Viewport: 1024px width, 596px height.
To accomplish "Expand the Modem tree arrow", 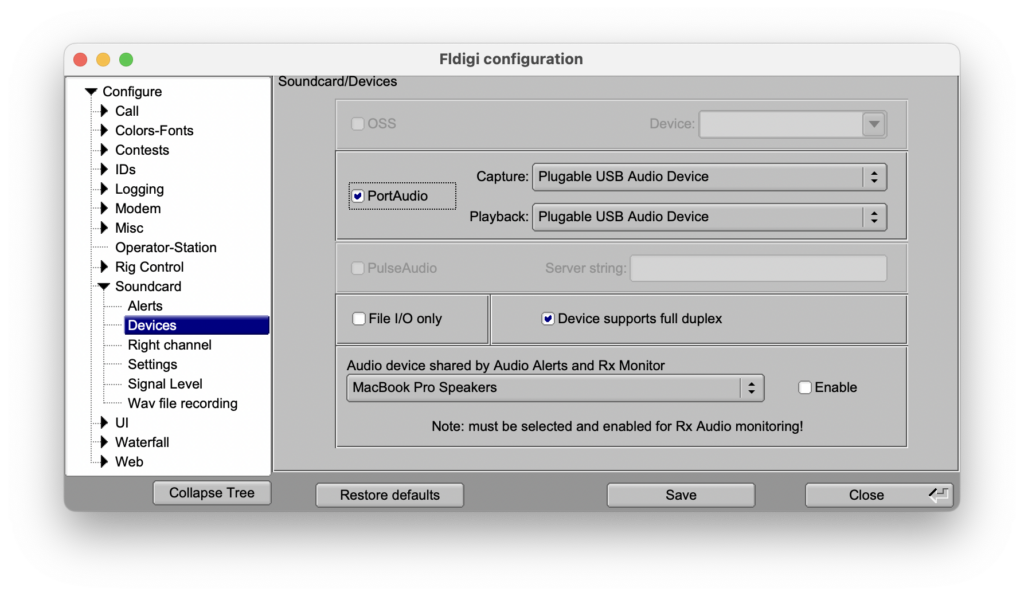I will (103, 209).
